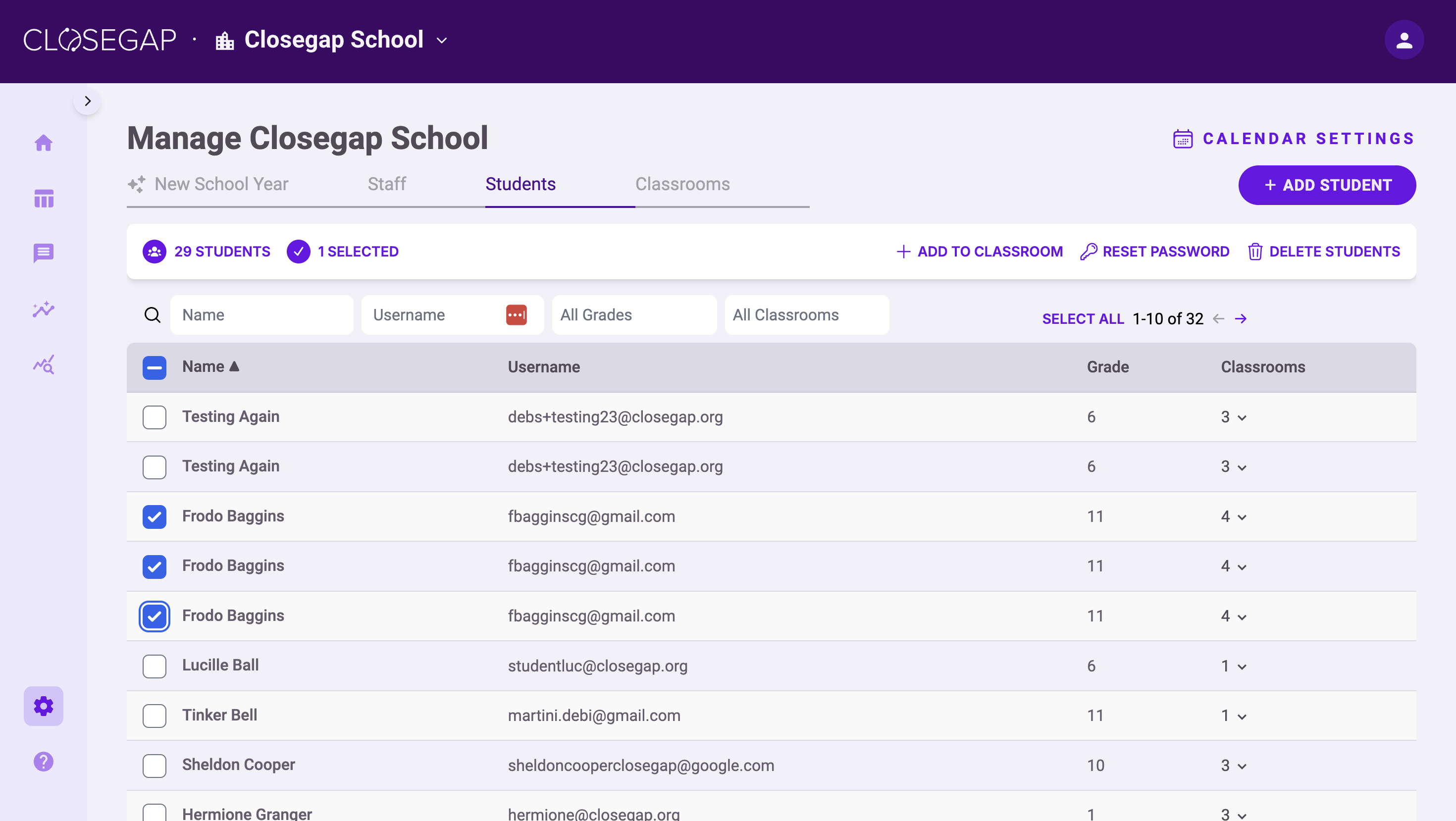1456x821 pixels.
Task: Open the All Grades filter dropdown
Action: point(634,315)
